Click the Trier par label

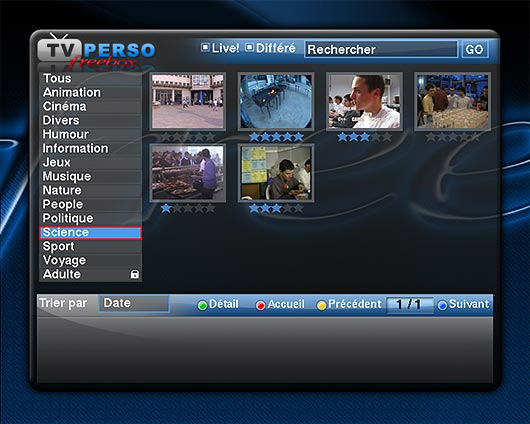point(63,303)
